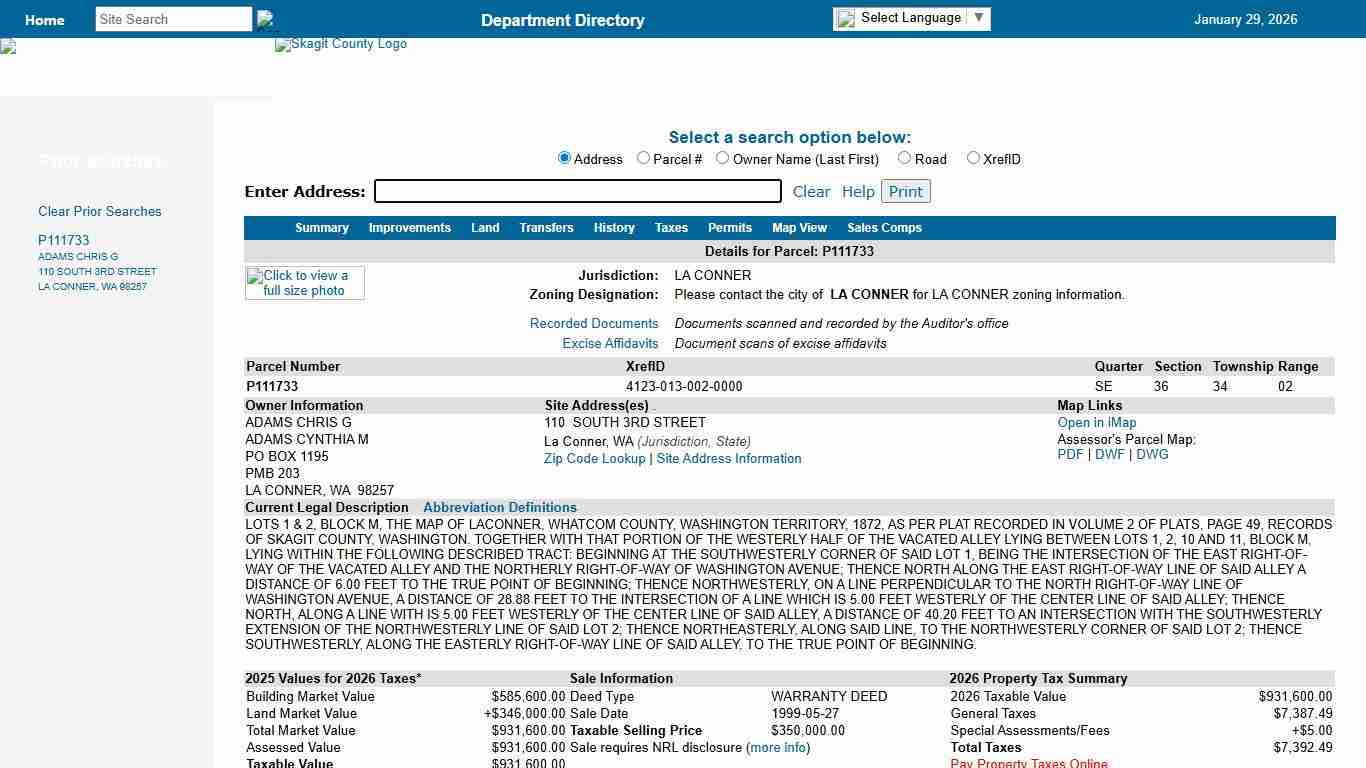
Task: Select the Road search option
Action: pyautogui.click(x=904, y=158)
